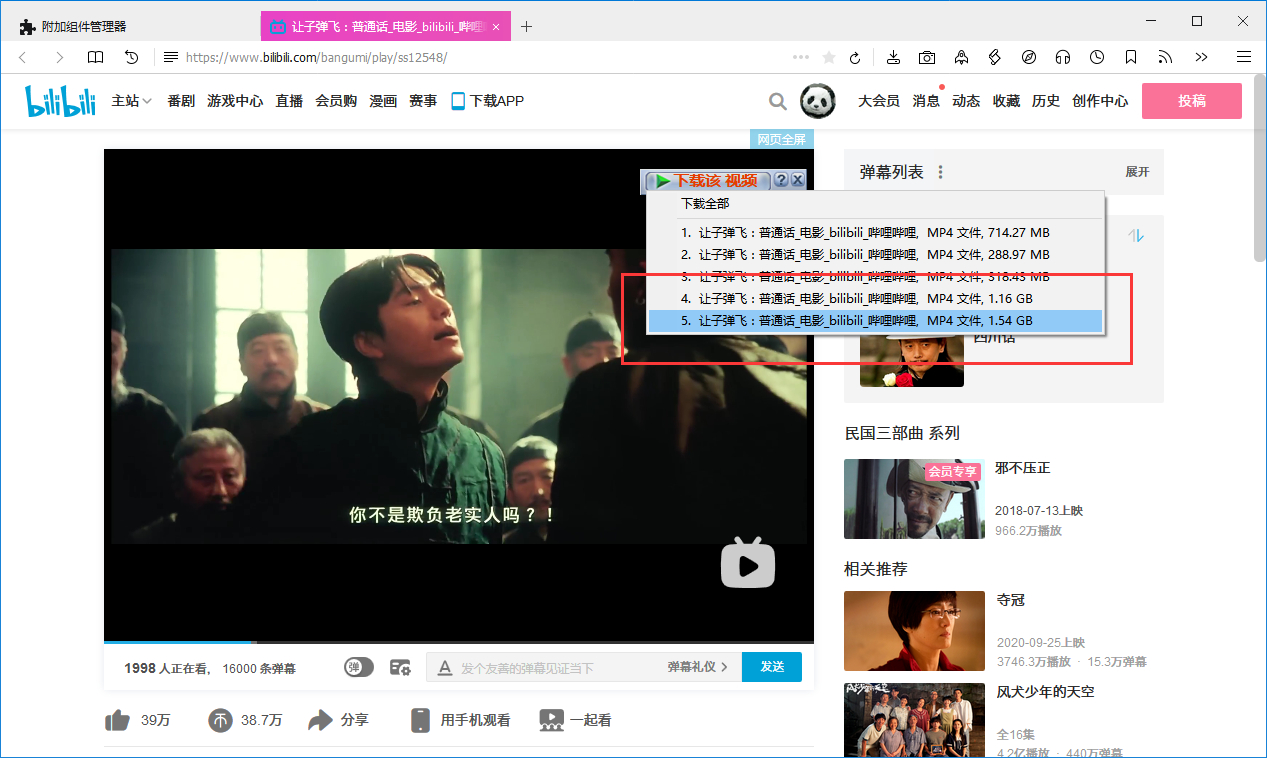
Task: Click 下载APP link
Action: [487, 101]
